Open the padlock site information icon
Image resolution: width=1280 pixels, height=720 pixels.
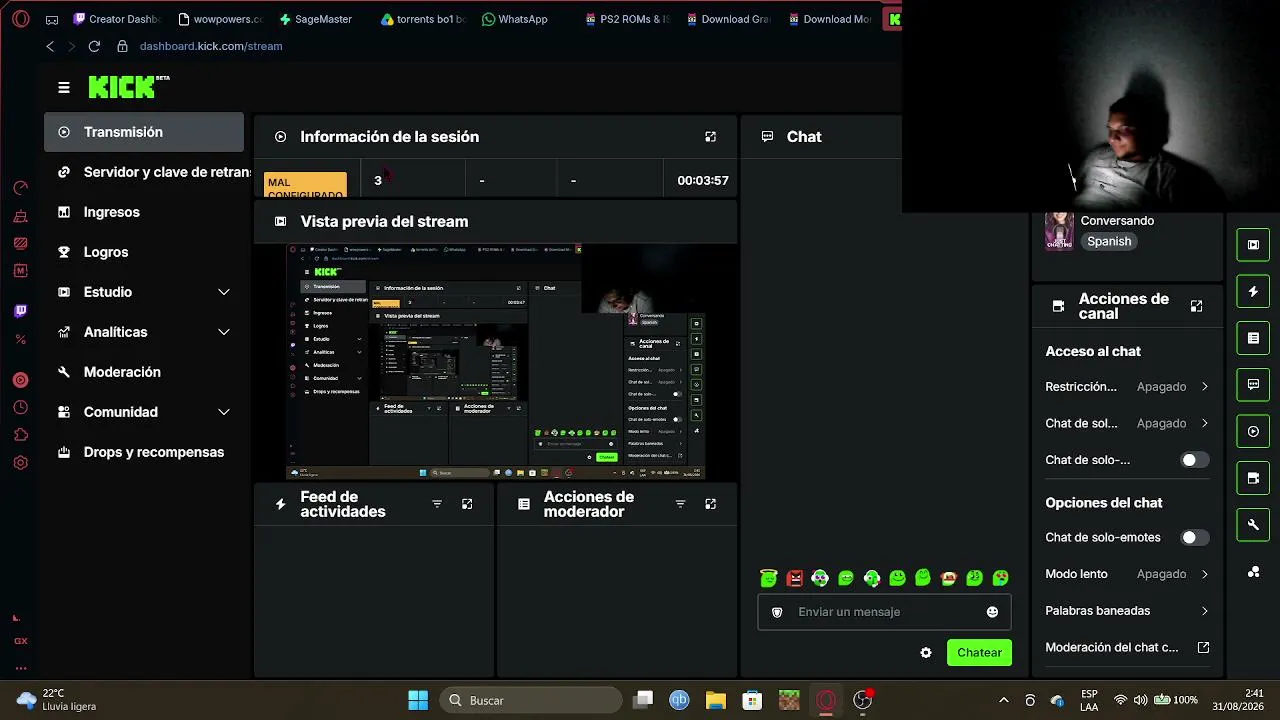122,46
